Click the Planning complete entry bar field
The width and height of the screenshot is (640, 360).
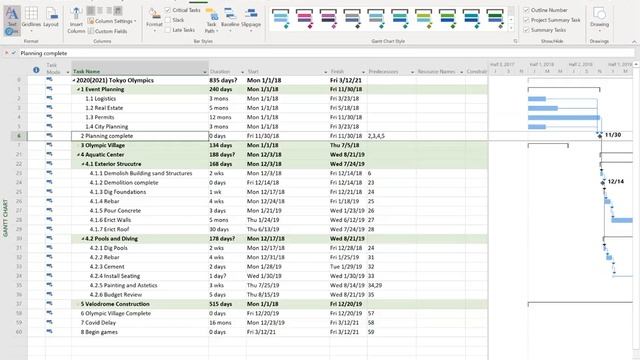[x=327, y=53]
